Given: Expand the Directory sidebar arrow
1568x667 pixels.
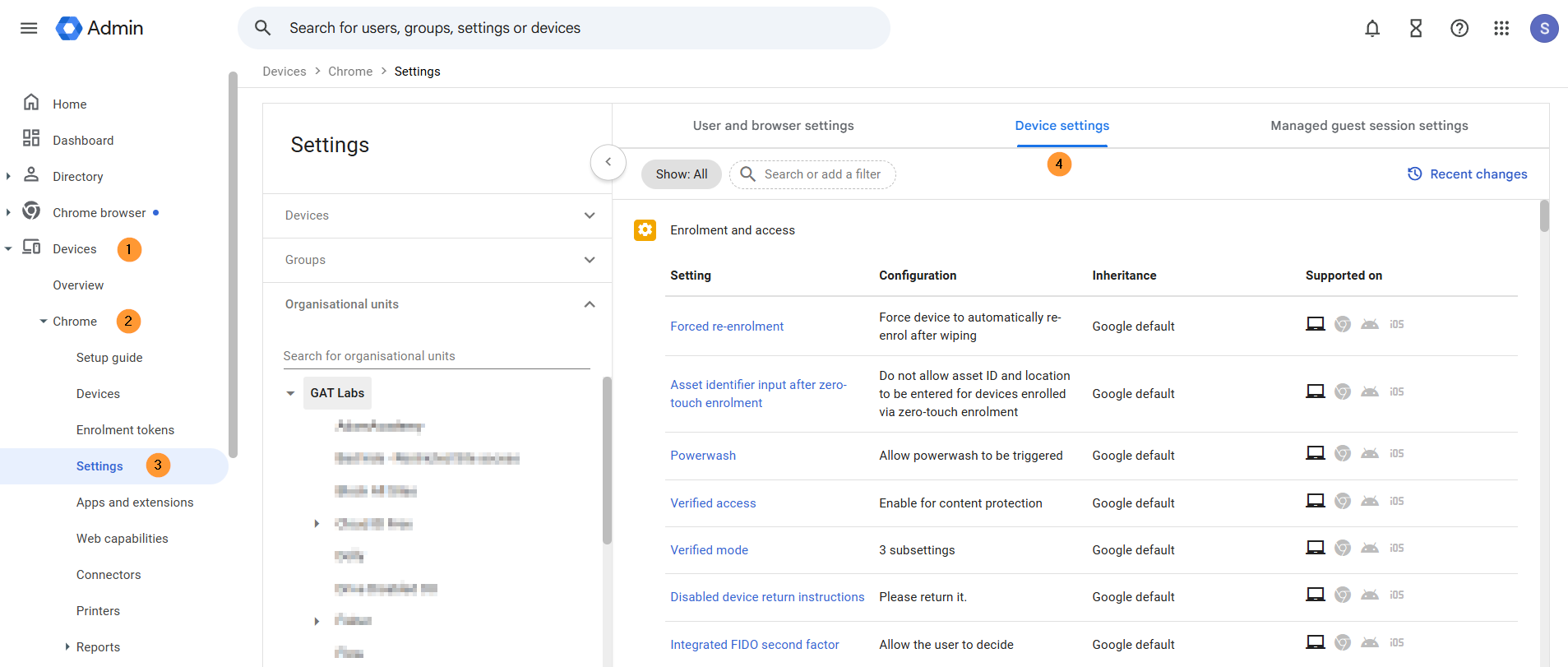Looking at the screenshot, I should [8, 176].
